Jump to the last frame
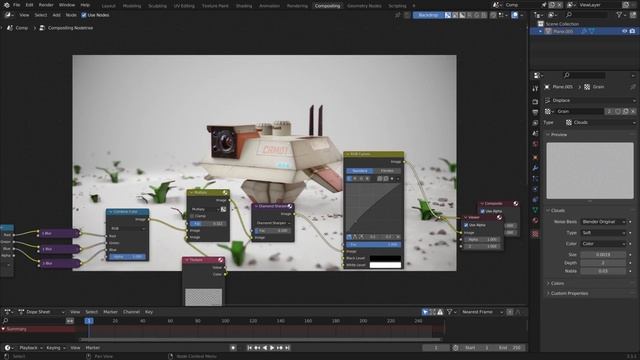Screen dimensions: 640x360 287,348
